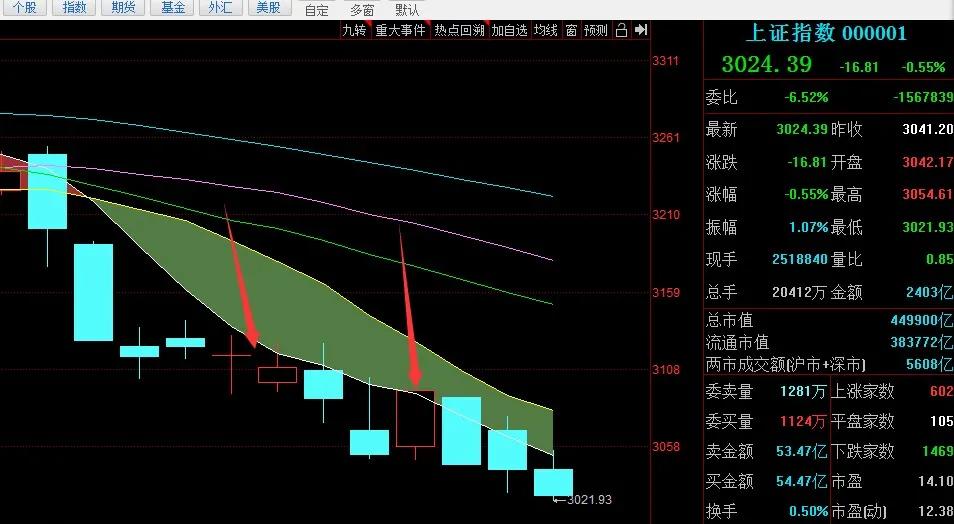Click the current price 3024.39
The width and height of the screenshot is (954, 524).
point(767,64)
